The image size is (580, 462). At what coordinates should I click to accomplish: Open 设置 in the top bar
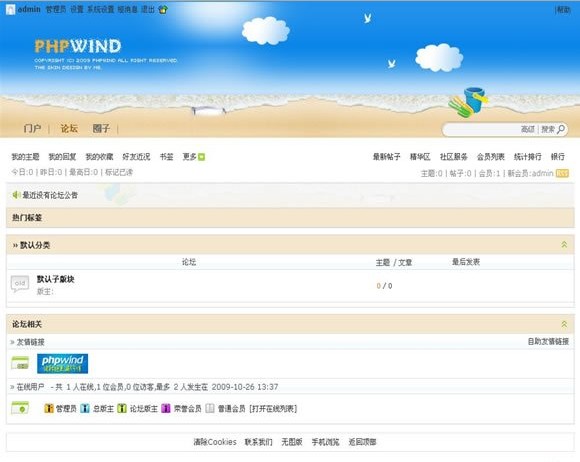point(77,9)
